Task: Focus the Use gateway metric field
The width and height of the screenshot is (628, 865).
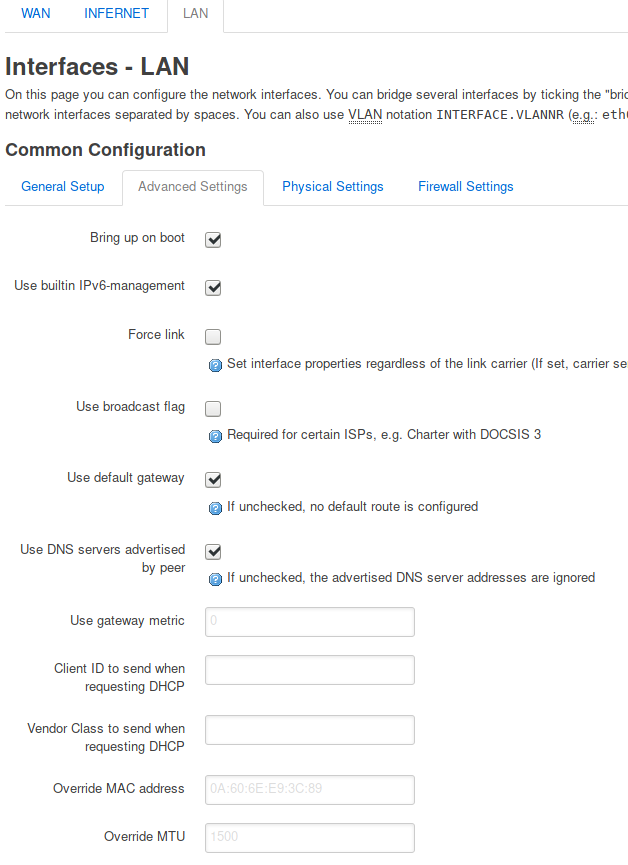Action: pyautogui.click(x=310, y=622)
